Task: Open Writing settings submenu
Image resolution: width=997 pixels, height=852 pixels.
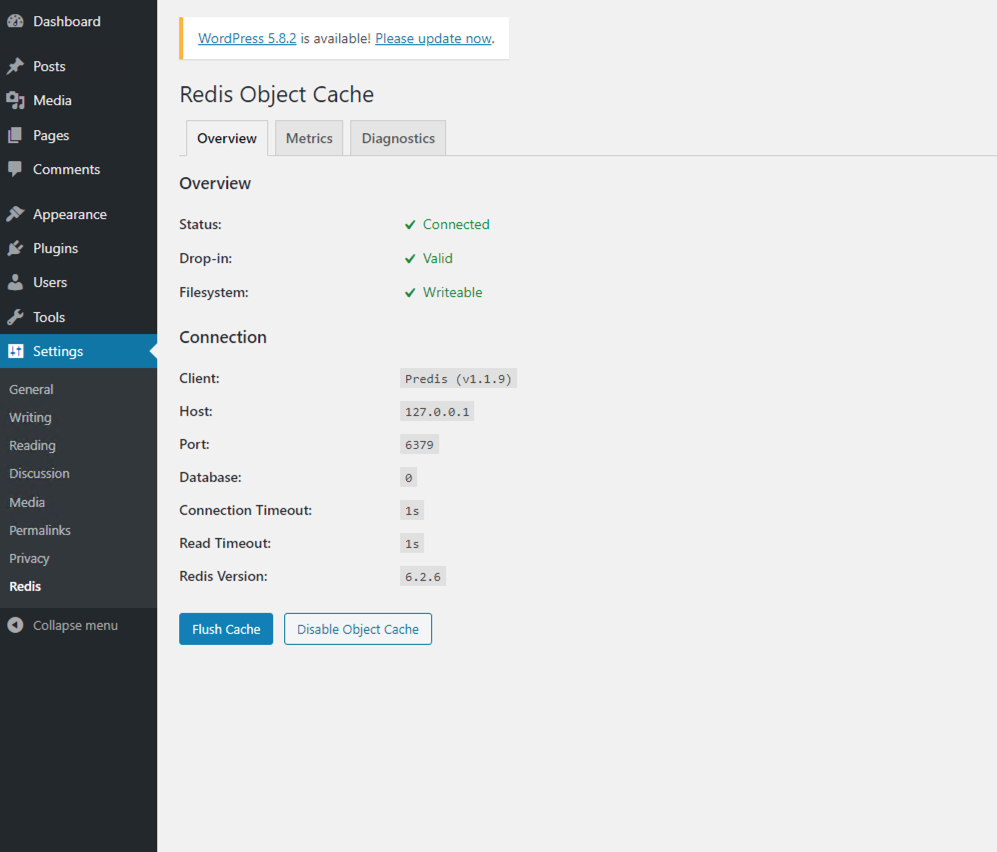Action: [x=30, y=417]
